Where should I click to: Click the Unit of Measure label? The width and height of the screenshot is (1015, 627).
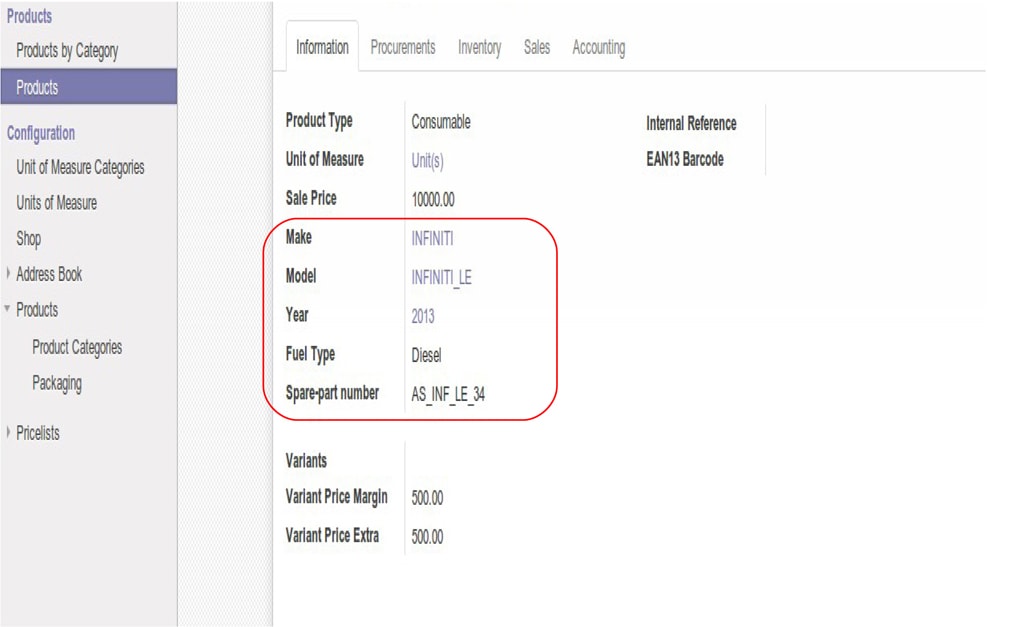(x=325, y=159)
